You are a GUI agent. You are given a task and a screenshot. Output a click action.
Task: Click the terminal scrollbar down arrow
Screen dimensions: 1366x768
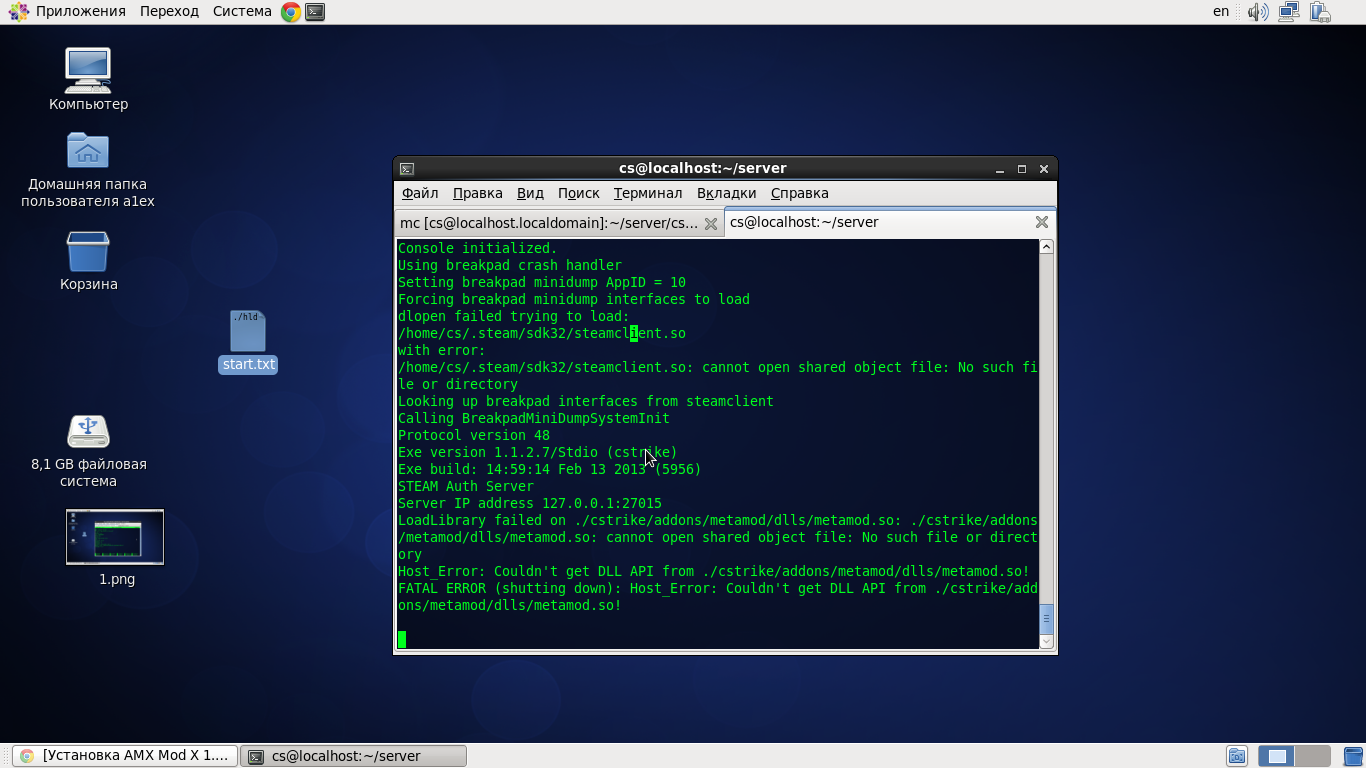[1046, 641]
